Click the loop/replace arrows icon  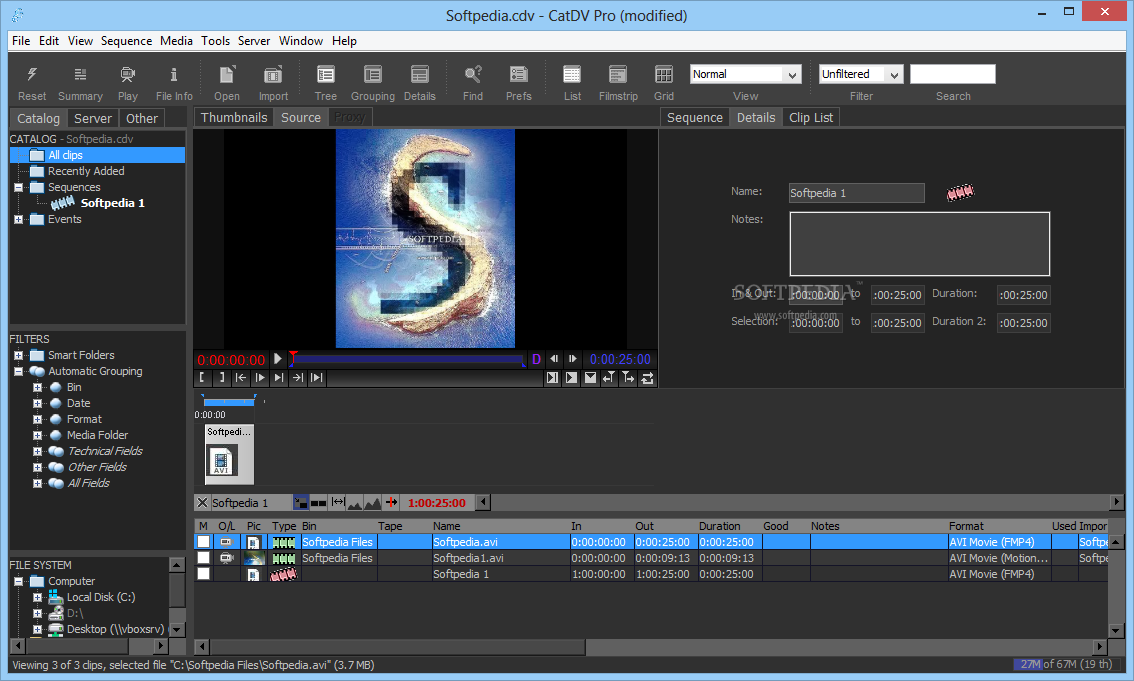(x=647, y=377)
